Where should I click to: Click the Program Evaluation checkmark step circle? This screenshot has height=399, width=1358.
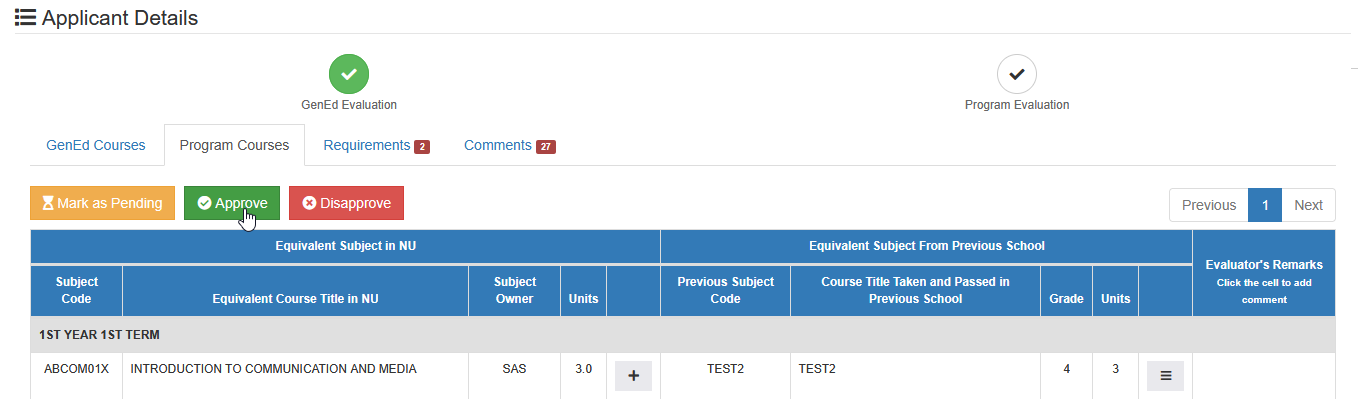(1017, 74)
